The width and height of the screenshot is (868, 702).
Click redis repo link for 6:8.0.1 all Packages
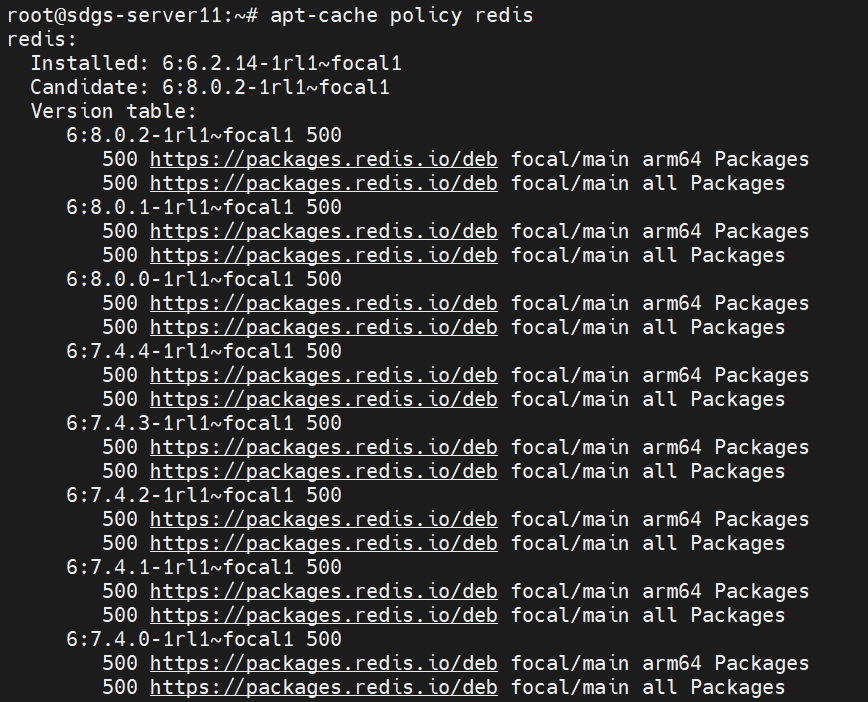coord(324,255)
